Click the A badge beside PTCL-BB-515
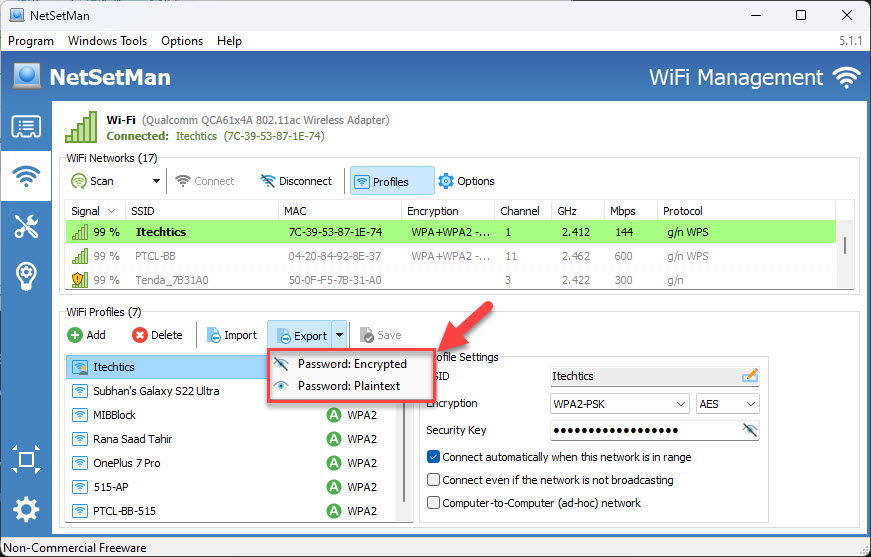Screen dimensions: 871x557 [333, 510]
